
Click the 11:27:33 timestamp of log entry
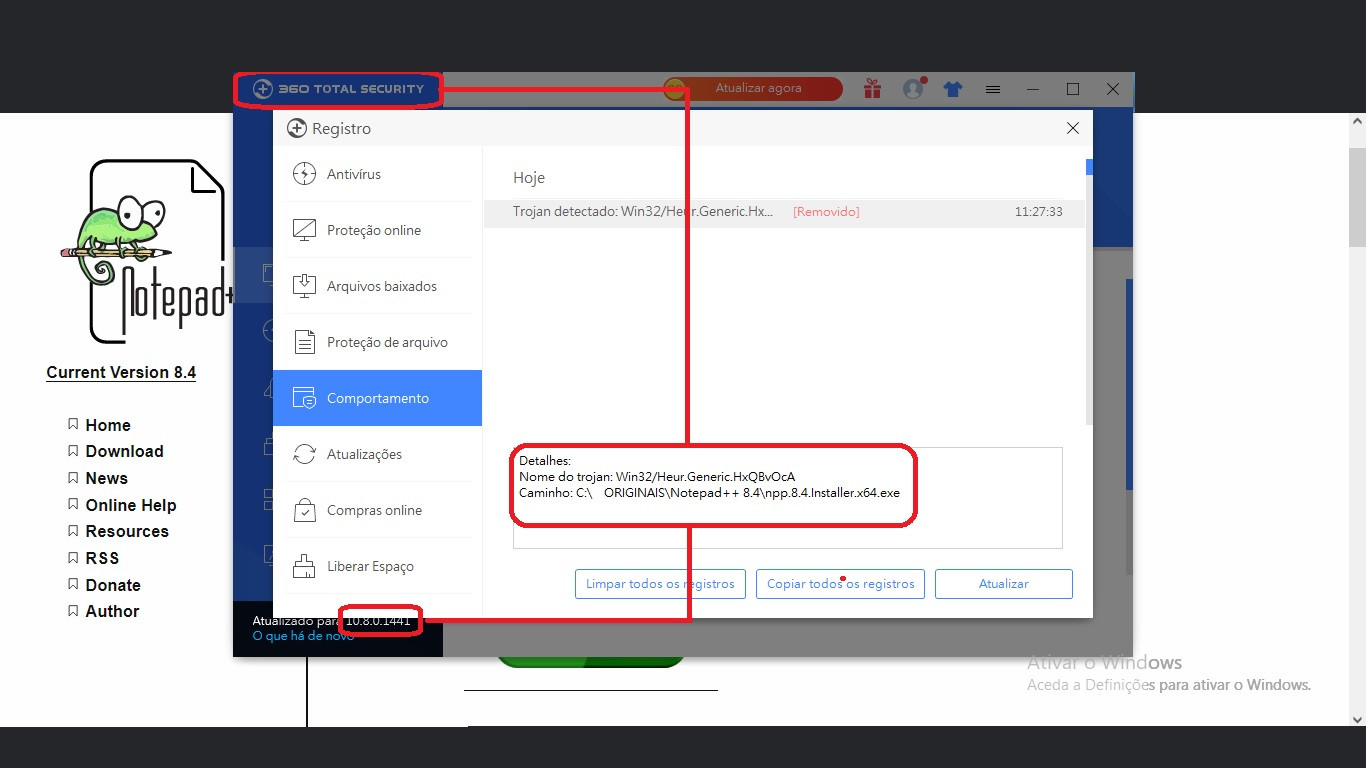1038,212
